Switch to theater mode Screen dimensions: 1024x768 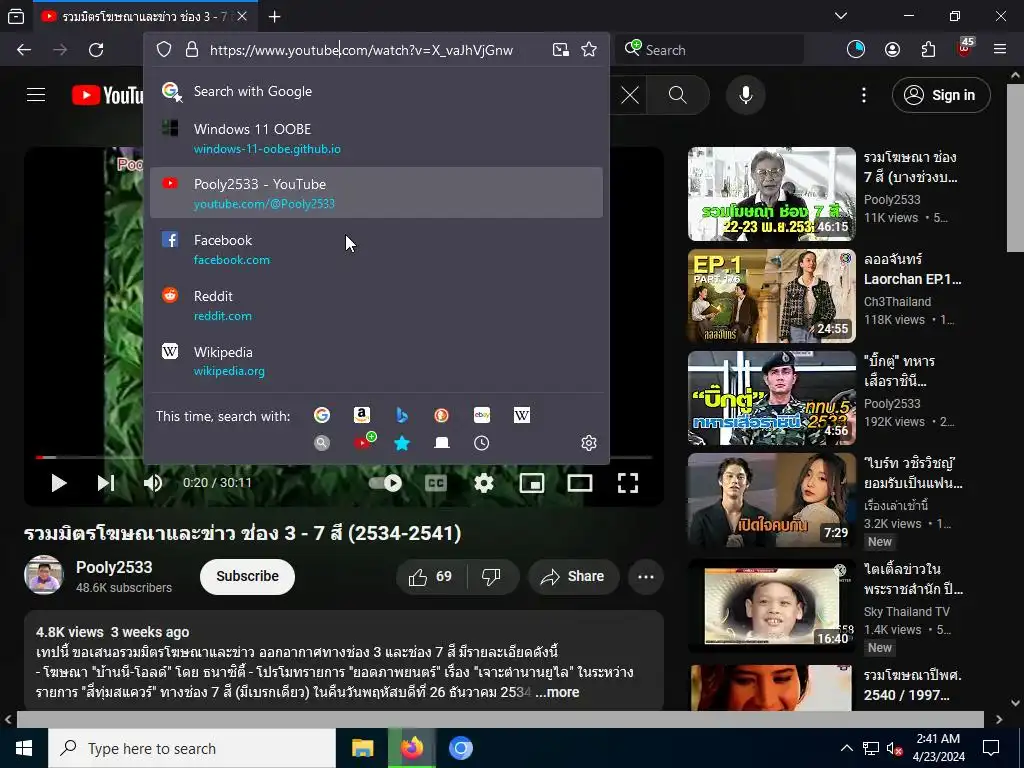[580, 483]
